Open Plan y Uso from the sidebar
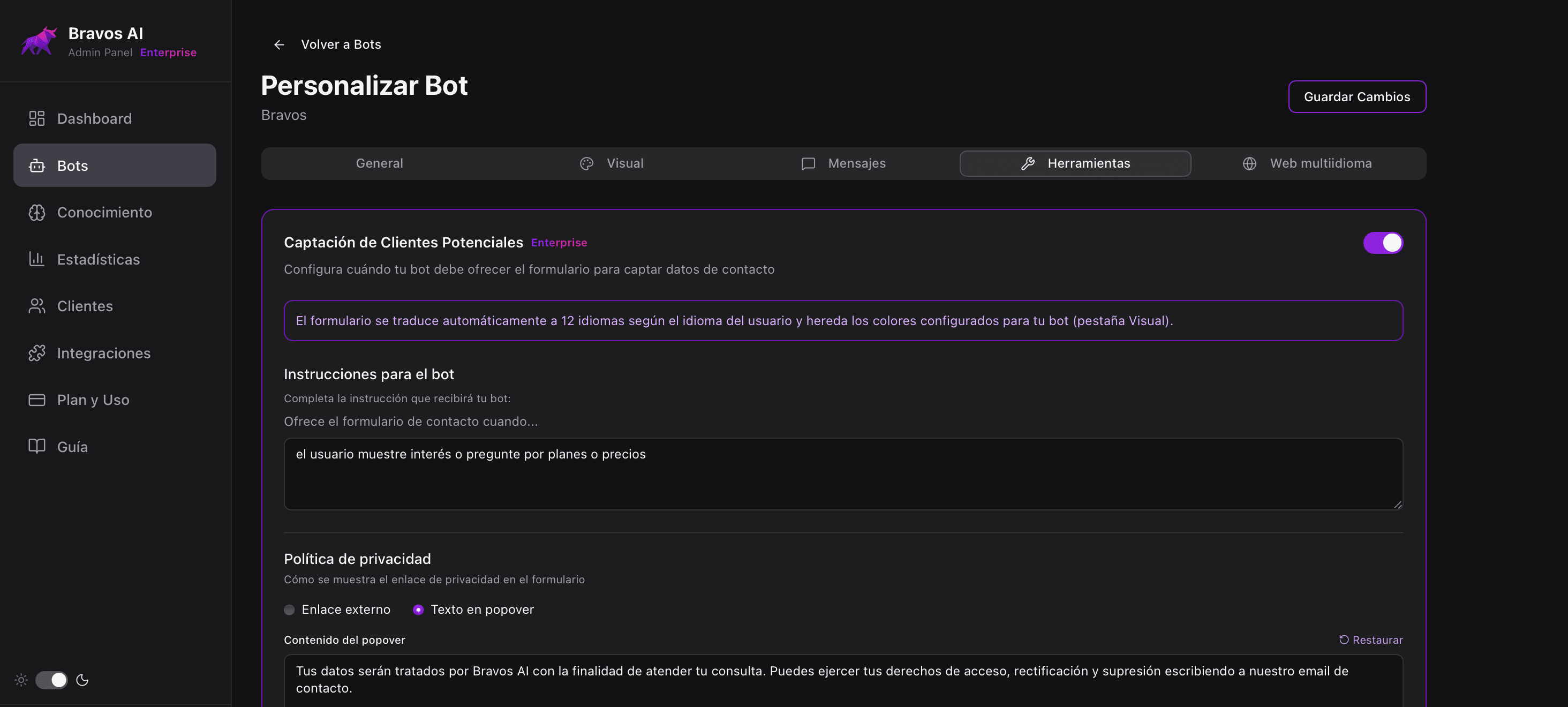 tap(93, 400)
